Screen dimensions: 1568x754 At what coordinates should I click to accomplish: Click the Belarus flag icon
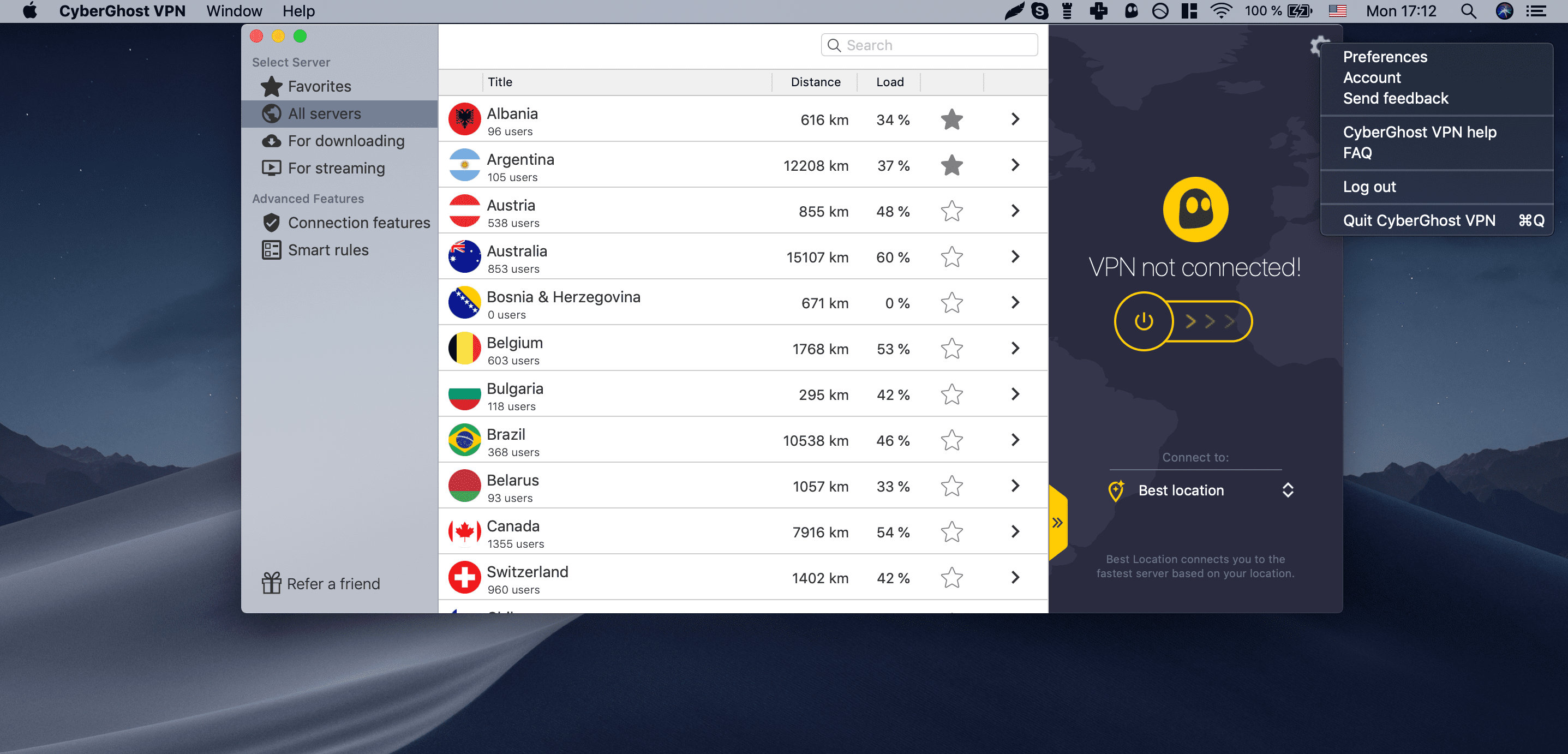tap(464, 486)
